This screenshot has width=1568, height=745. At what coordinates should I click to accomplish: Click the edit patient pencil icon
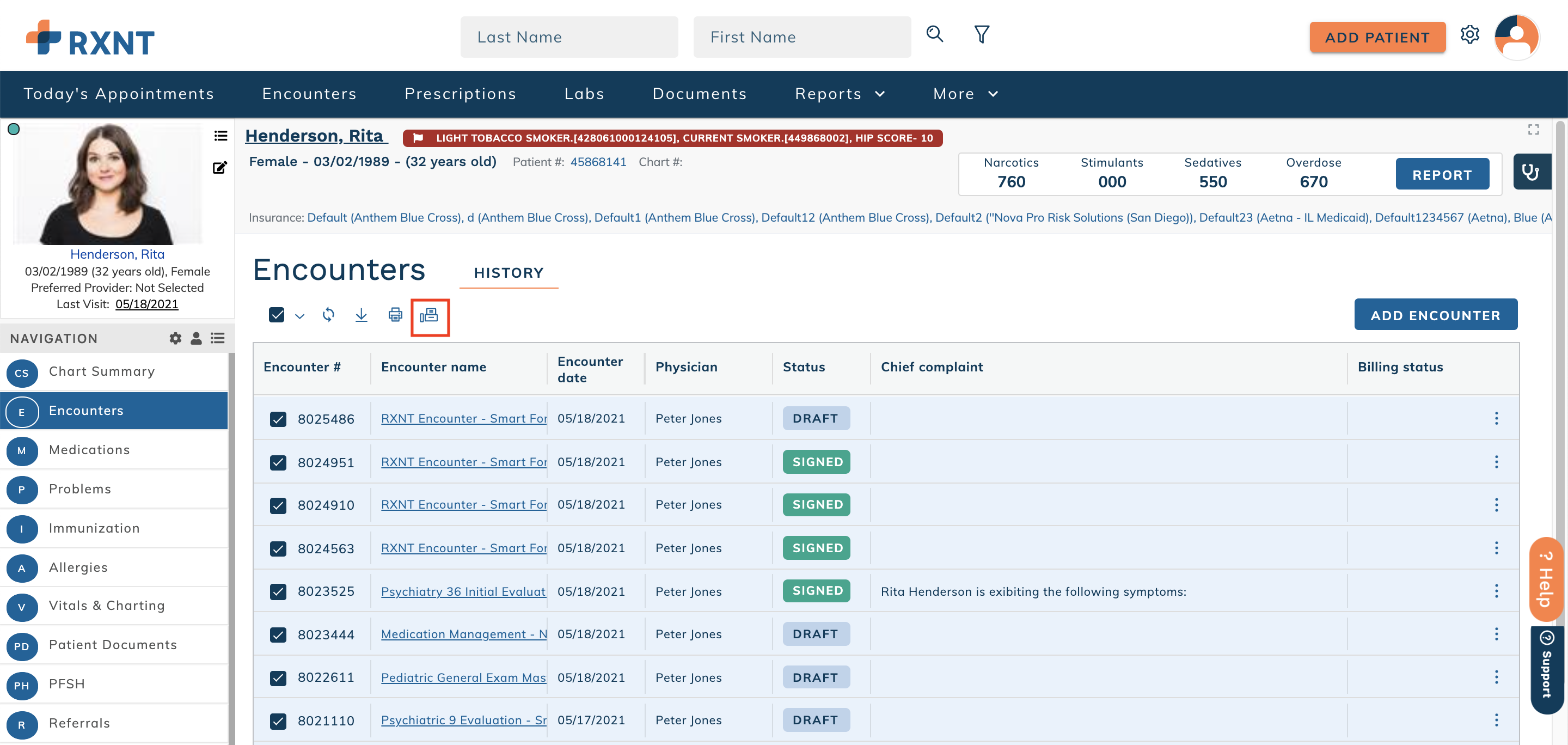[220, 167]
